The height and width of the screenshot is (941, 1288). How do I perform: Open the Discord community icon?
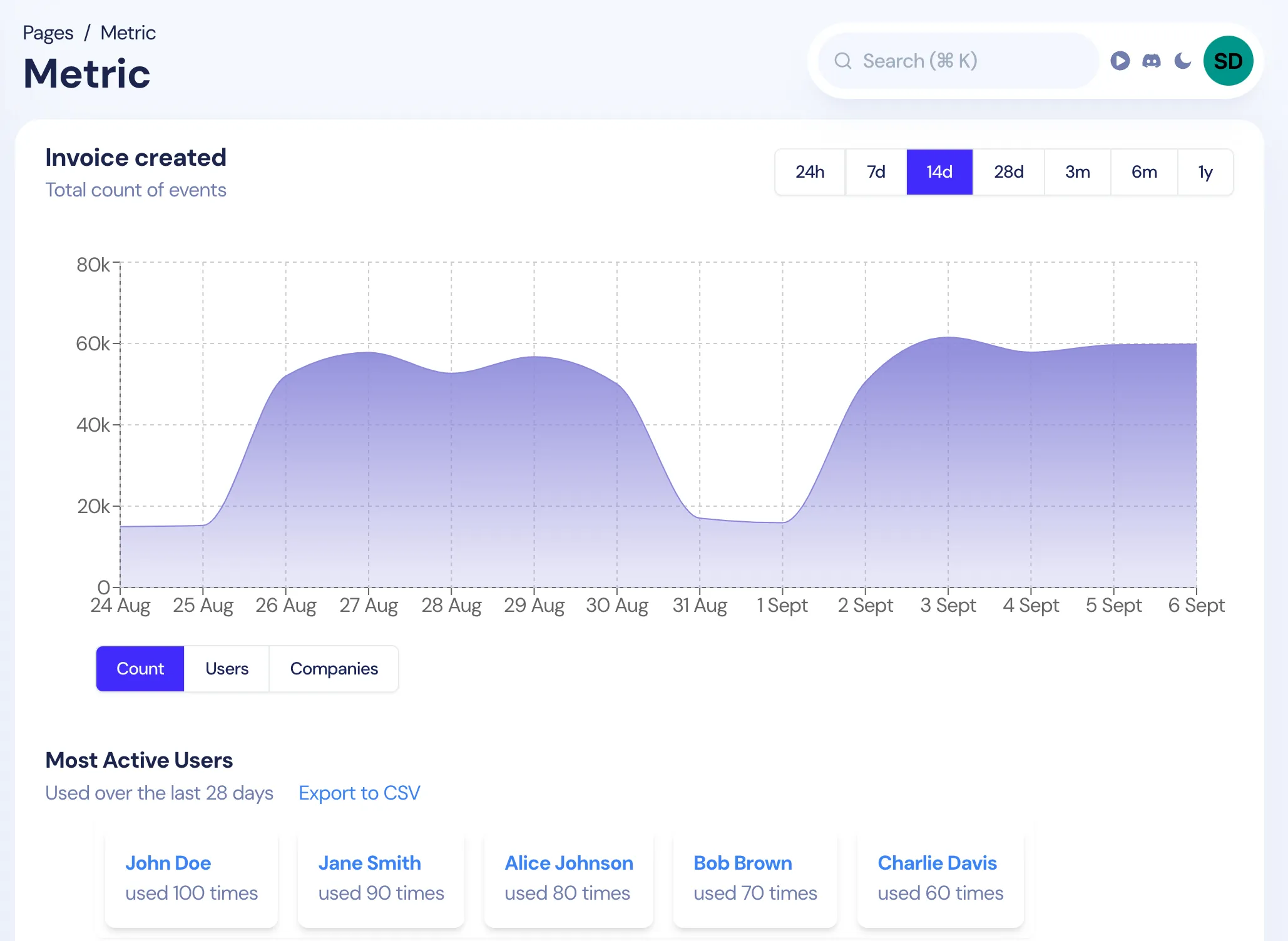[x=1151, y=61]
